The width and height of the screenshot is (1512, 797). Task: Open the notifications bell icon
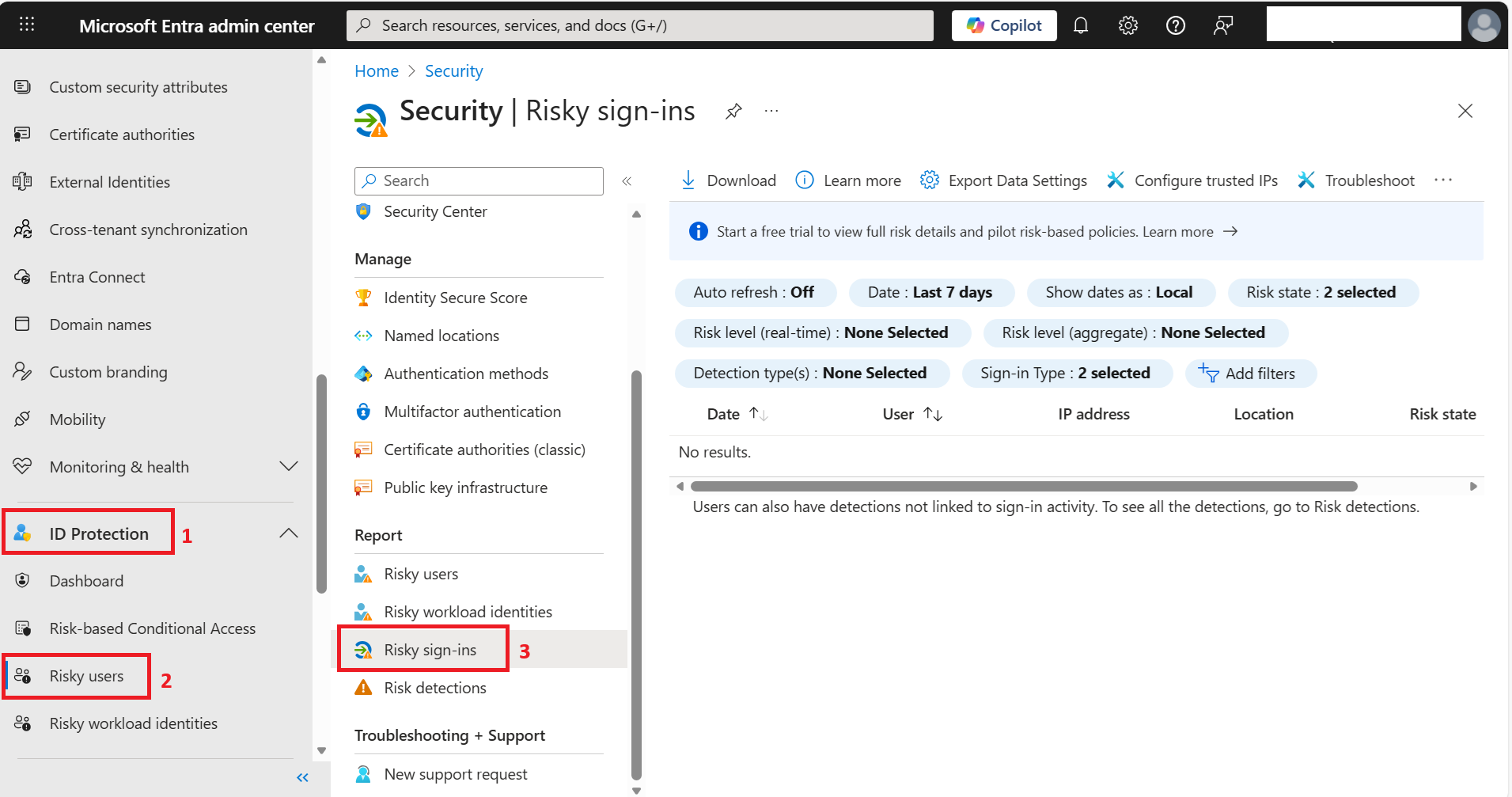tap(1081, 25)
